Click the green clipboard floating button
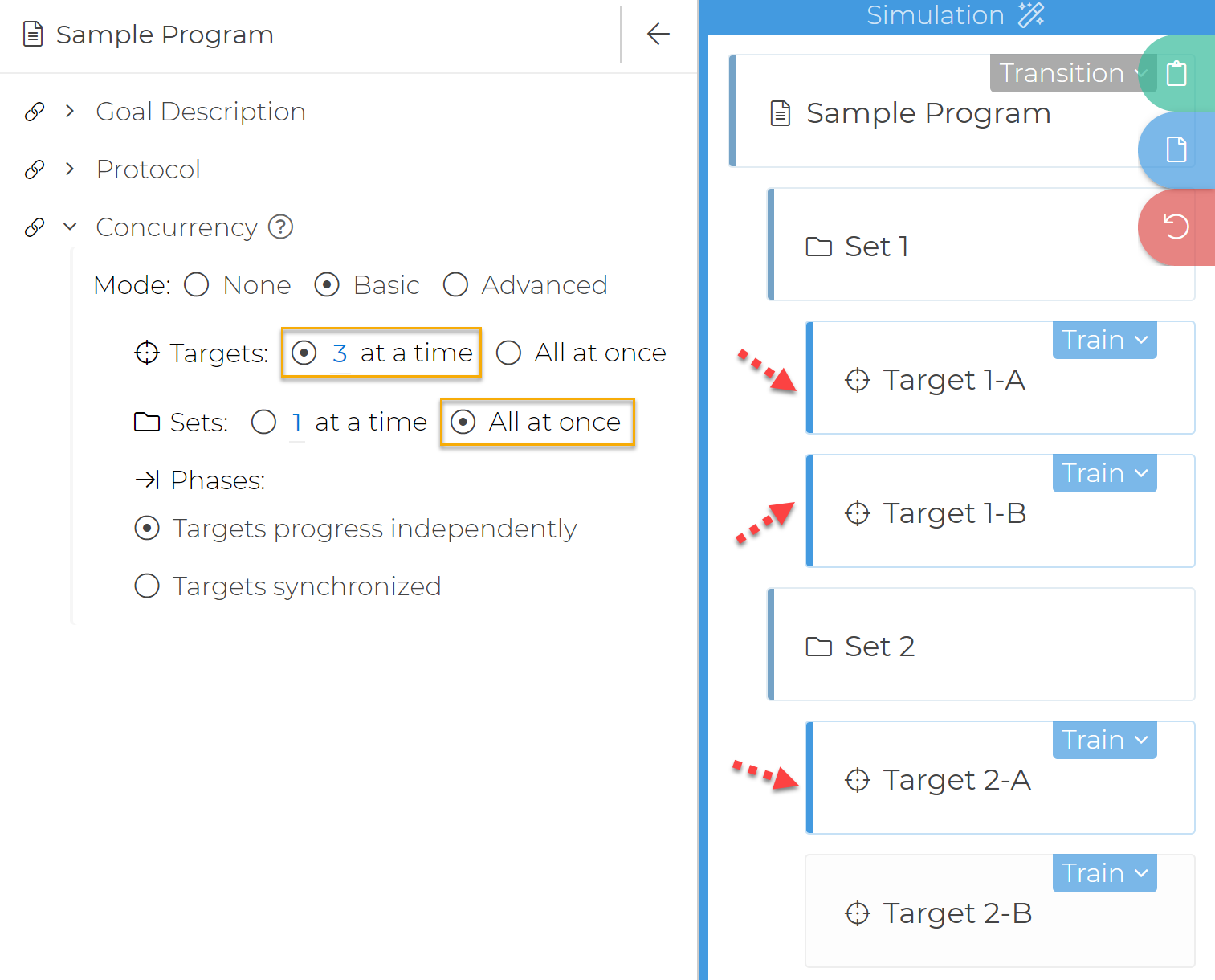This screenshot has height=980, width=1215. 1176,74
